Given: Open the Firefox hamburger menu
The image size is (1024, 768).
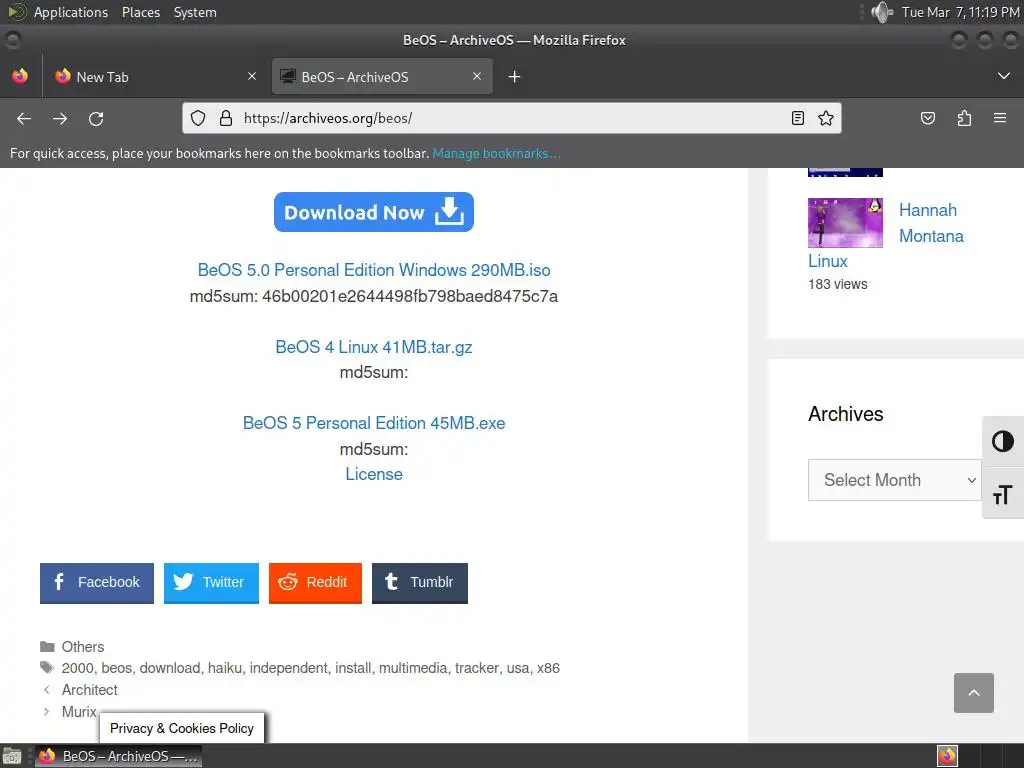Looking at the screenshot, I should click(x=1000, y=118).
